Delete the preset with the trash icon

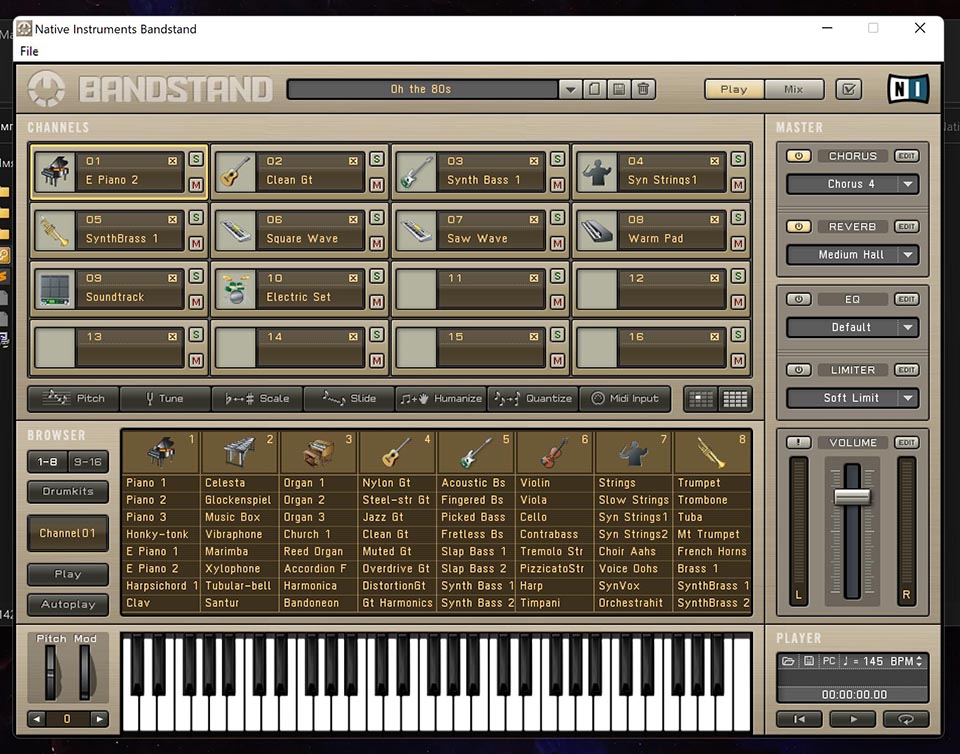pyautogui.click(x=643, y=89)
